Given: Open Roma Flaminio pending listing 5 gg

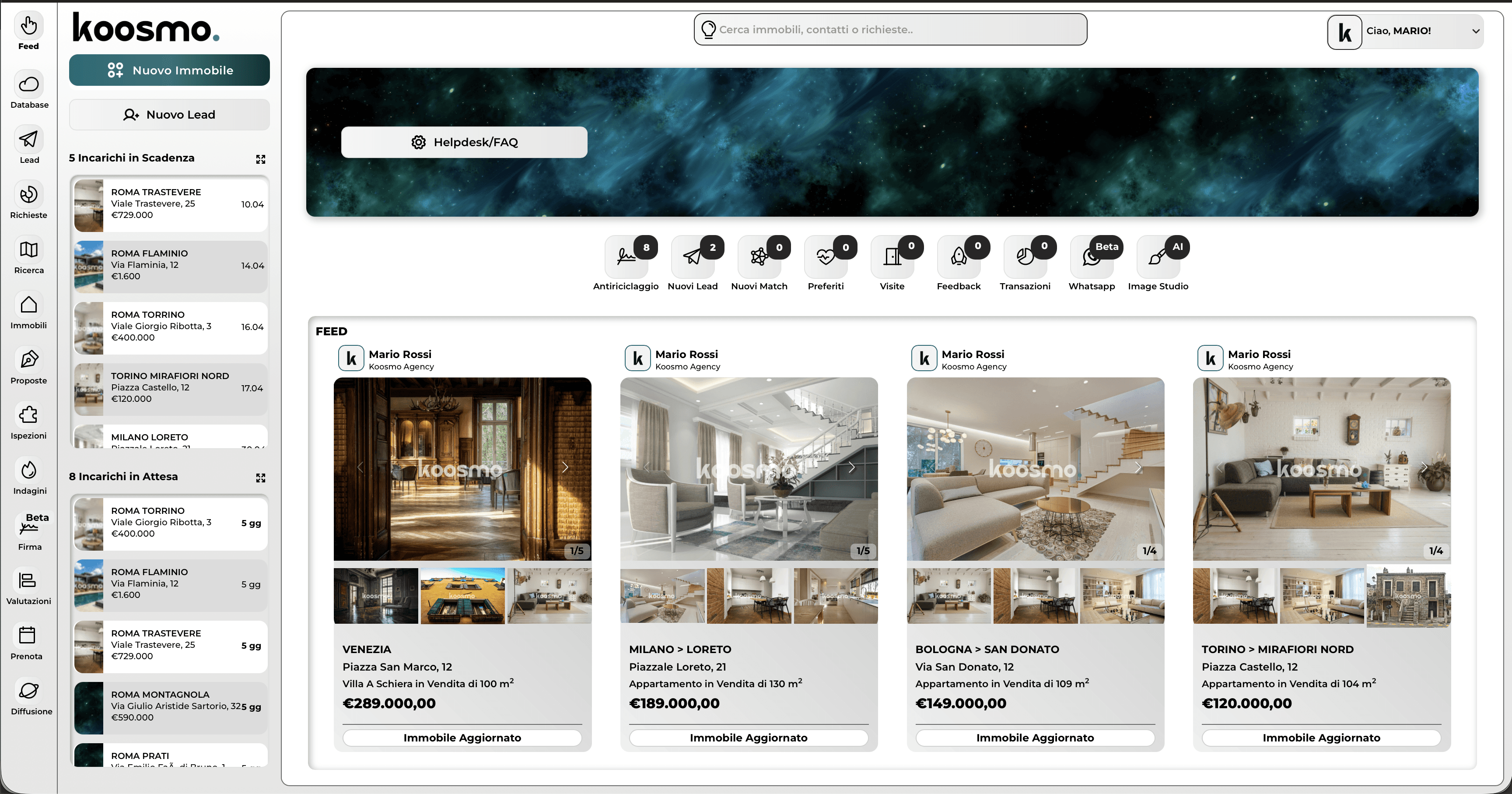Looking at the screenshot, I should (x=171, y=585).
